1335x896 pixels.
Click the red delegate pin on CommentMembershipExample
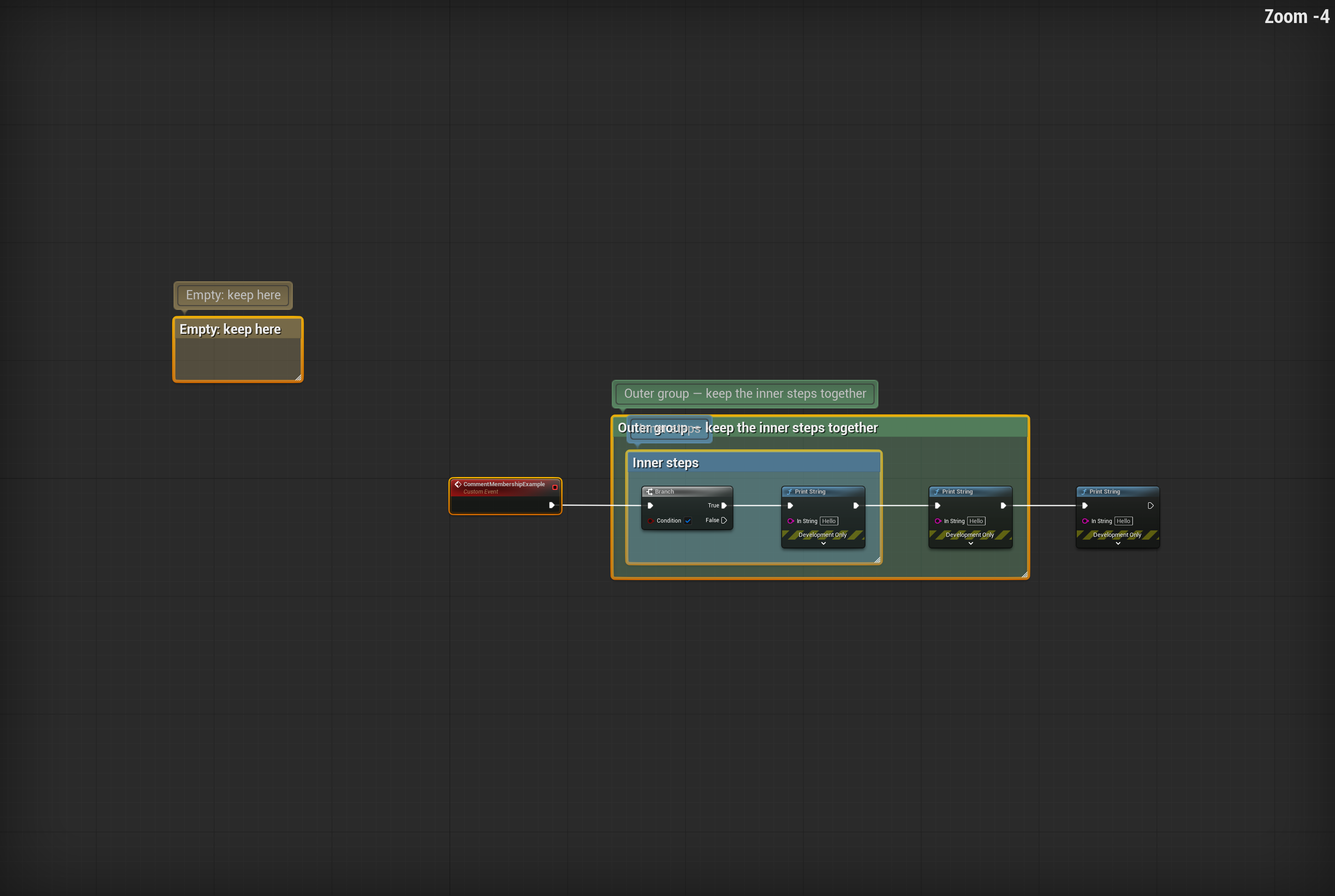(555, 488)
